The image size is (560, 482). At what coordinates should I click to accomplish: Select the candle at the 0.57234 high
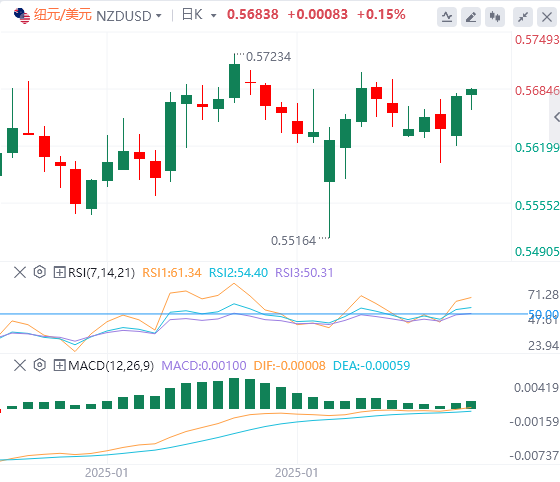[234, 80]
